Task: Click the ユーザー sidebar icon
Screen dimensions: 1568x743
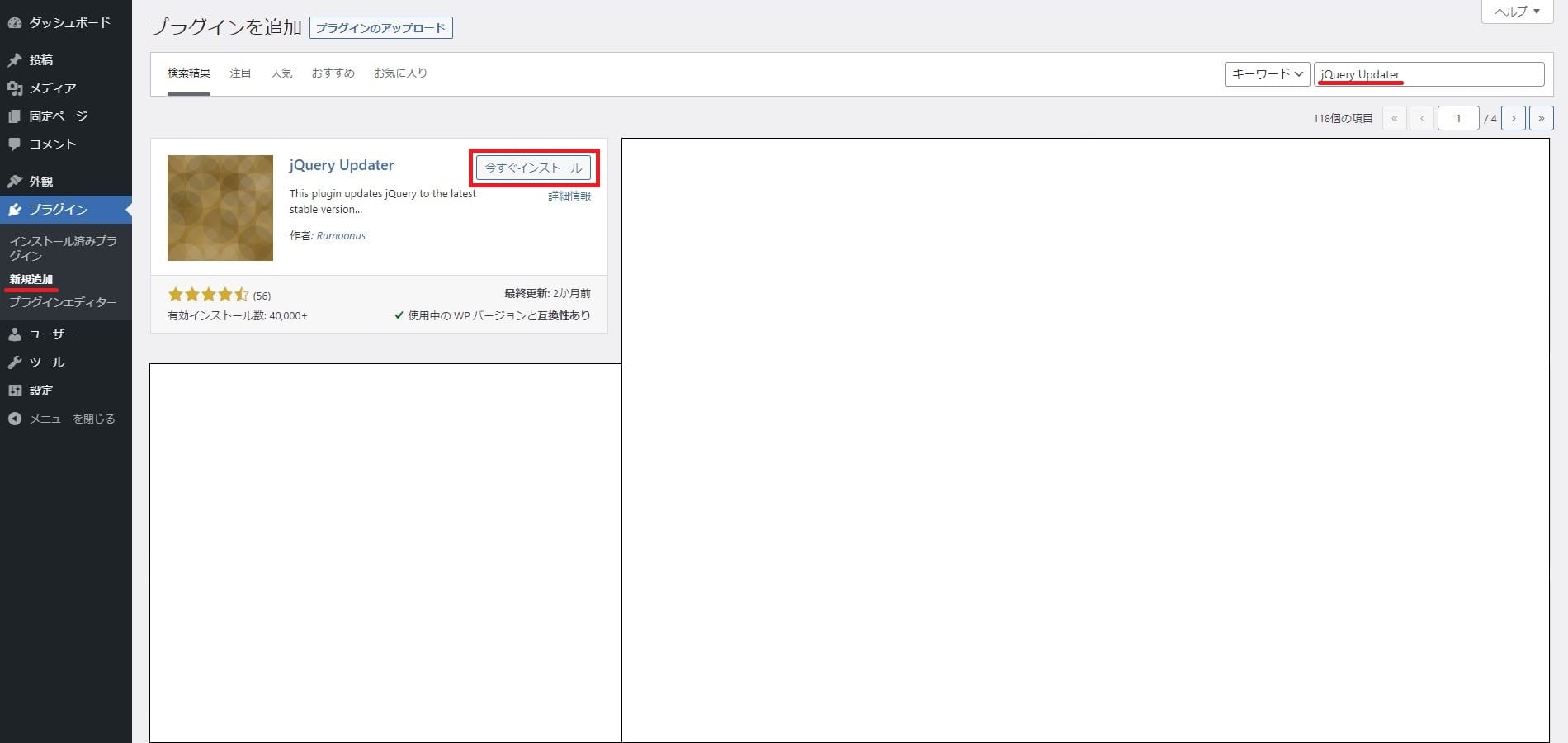Action: [x=14, y=334]
